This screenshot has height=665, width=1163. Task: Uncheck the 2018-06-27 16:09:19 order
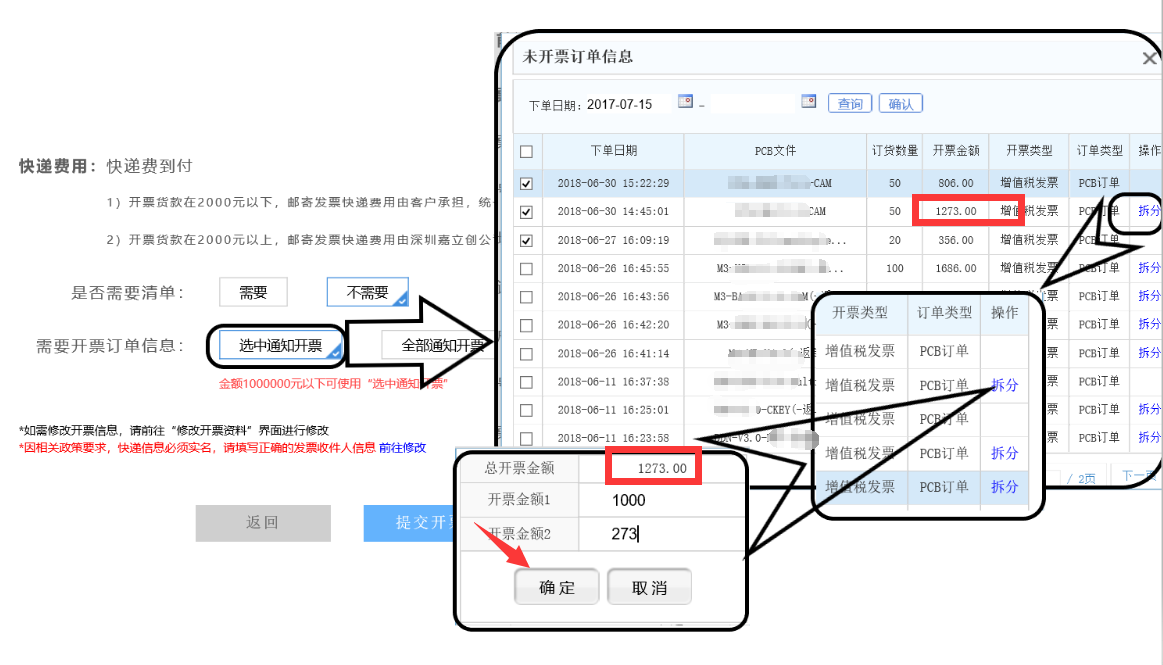click(527, 241)
